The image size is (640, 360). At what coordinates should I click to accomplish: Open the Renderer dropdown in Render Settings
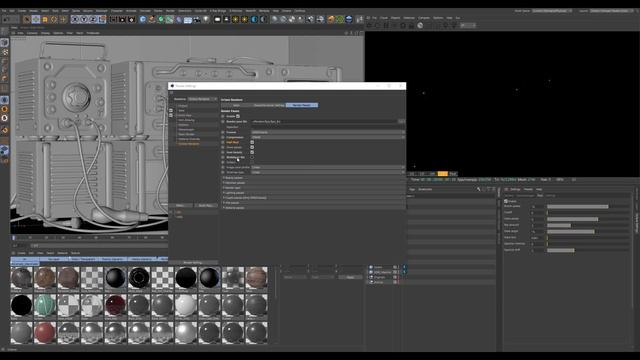tap(202, 99)
